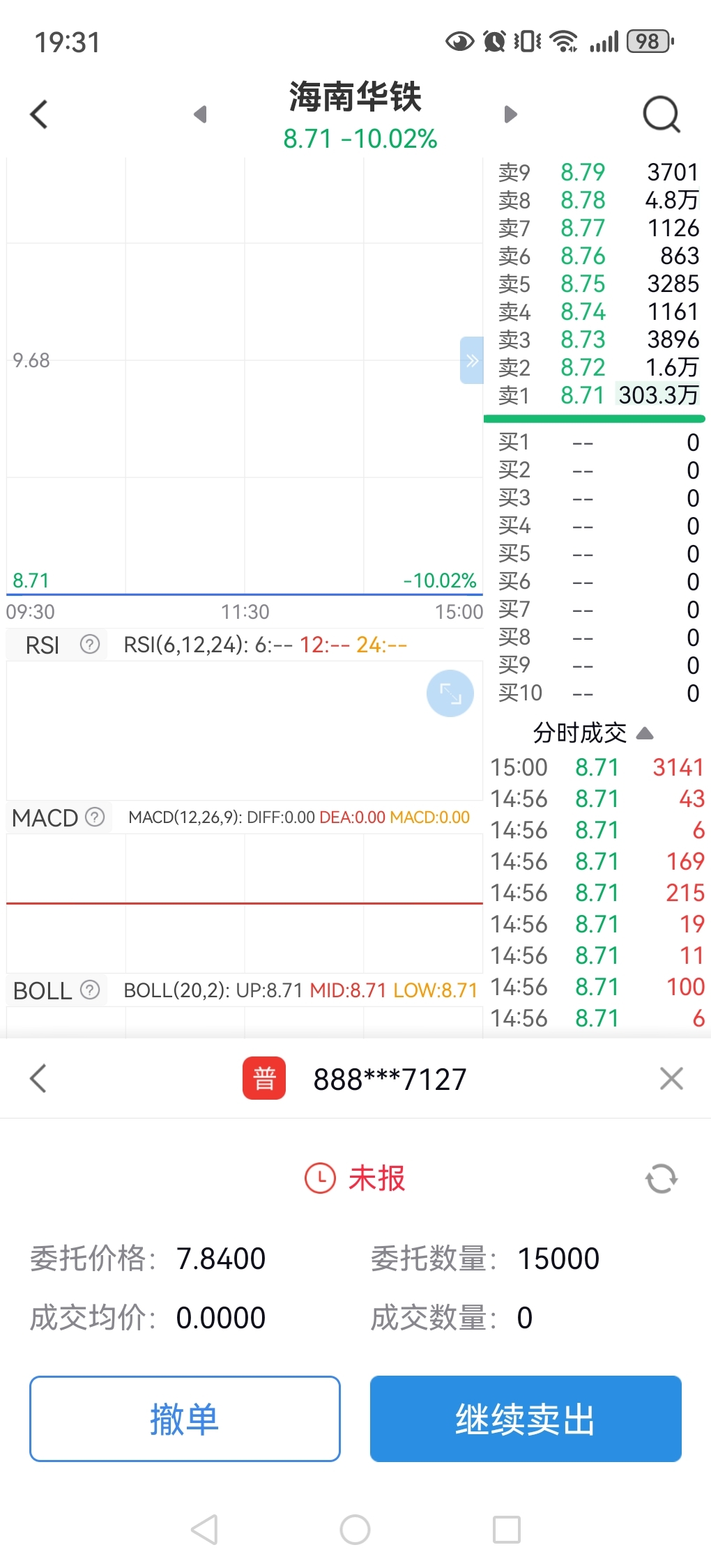Toggle the 分时成交 dropdown triangle

(x=645, y=733)
